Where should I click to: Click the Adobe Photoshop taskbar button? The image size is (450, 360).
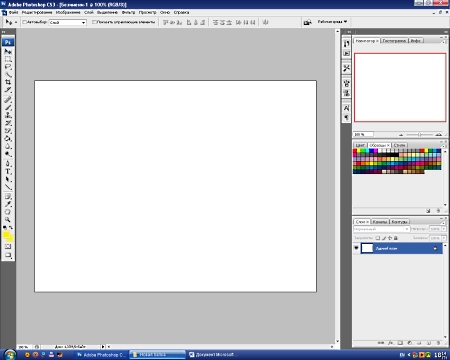[x=101, y=355]
